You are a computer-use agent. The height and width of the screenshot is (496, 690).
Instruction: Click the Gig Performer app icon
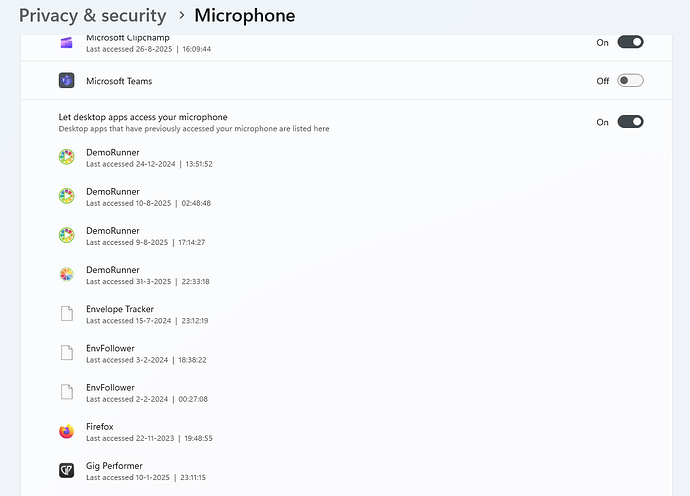tap(67, 471)
